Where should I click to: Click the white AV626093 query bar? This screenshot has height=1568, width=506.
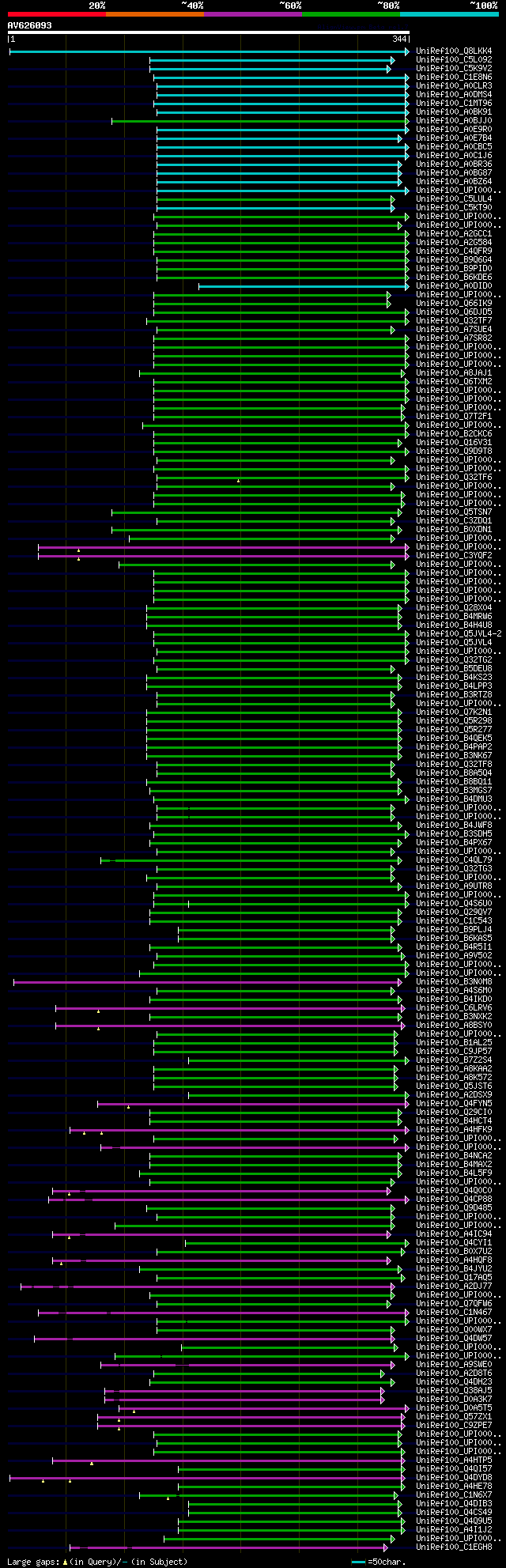(x=209, y=32)
